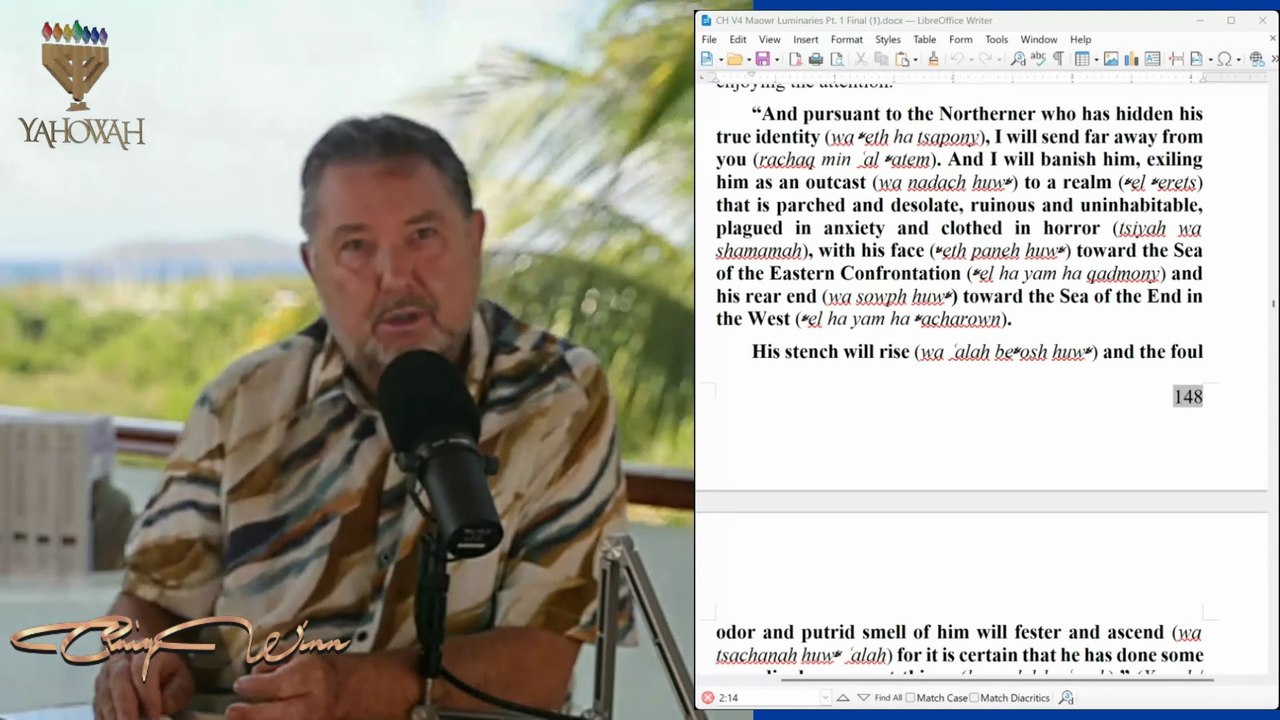Expand the New document dropdown arrow
Viewport: 1280px width, 720px height.
click(720, 60)
